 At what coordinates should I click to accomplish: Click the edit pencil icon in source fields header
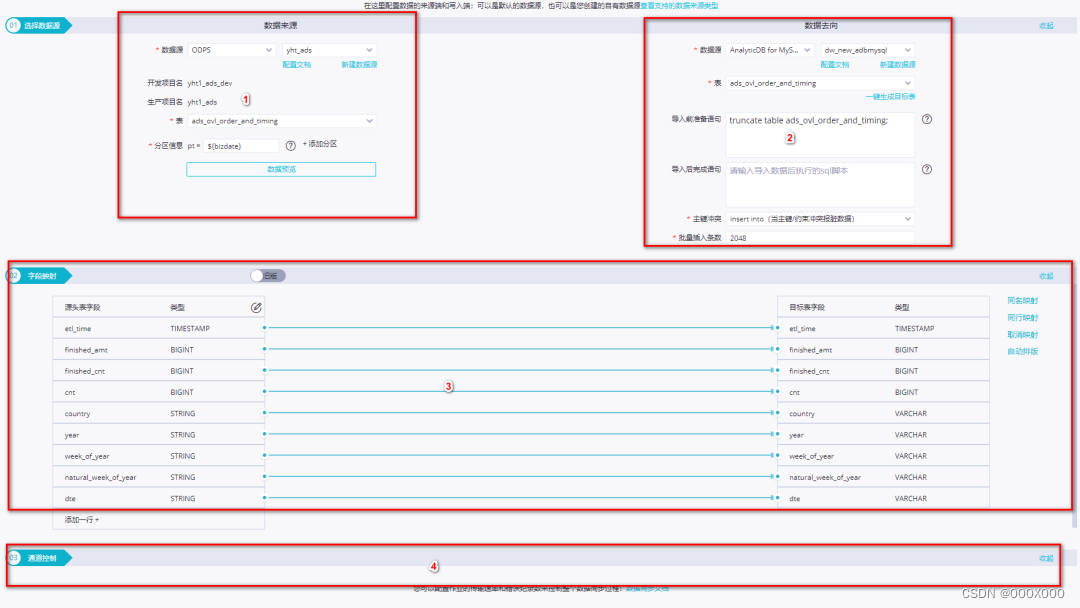(256, 307)
